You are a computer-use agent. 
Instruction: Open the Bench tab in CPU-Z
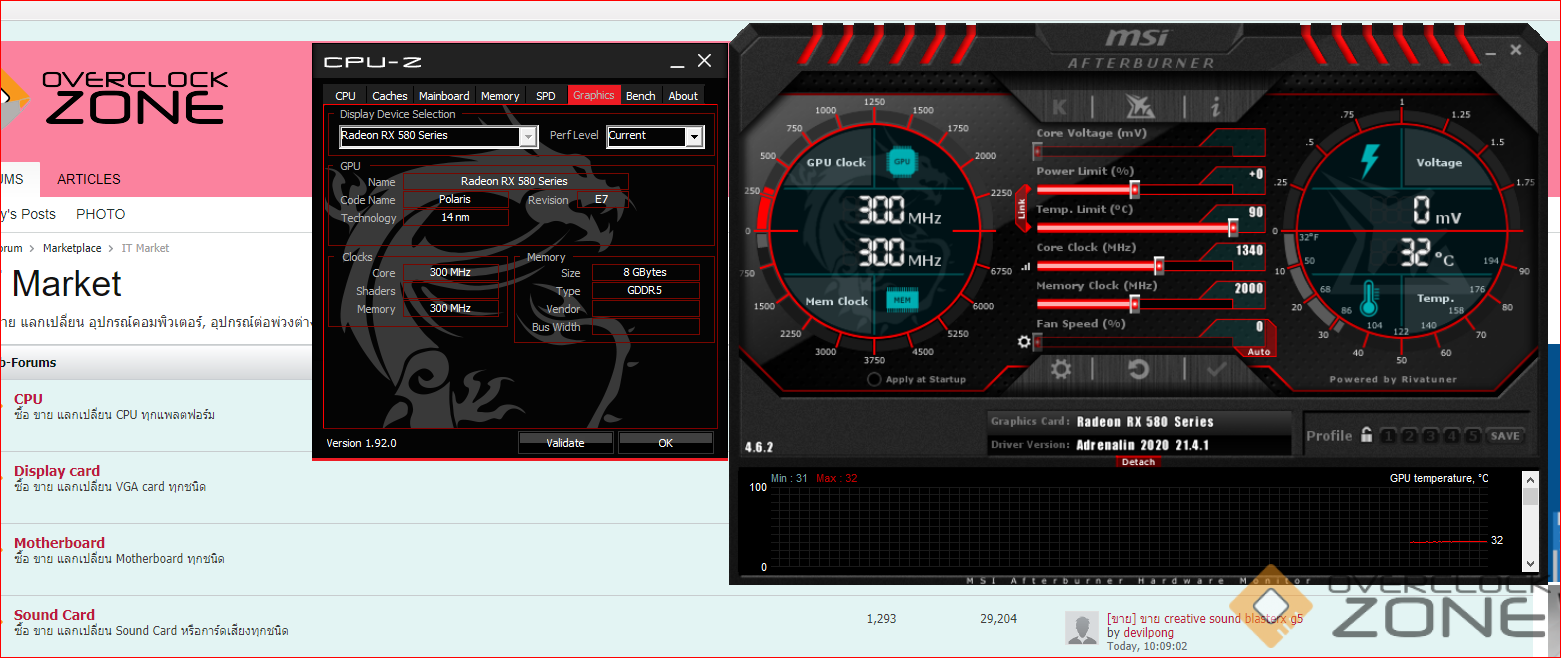point(640,96)
